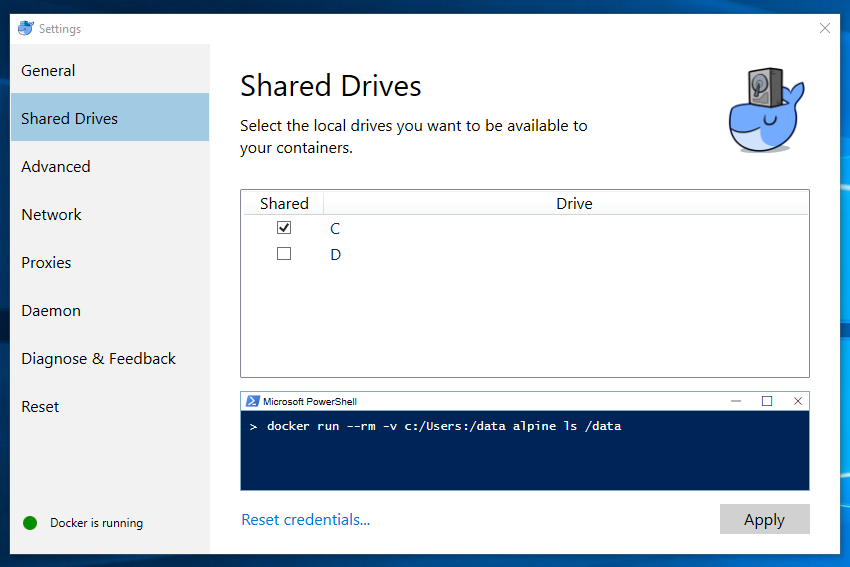Open the Daemon settings section
The width and height of the screenshot is (850, 567).
[x=110, y=311]
